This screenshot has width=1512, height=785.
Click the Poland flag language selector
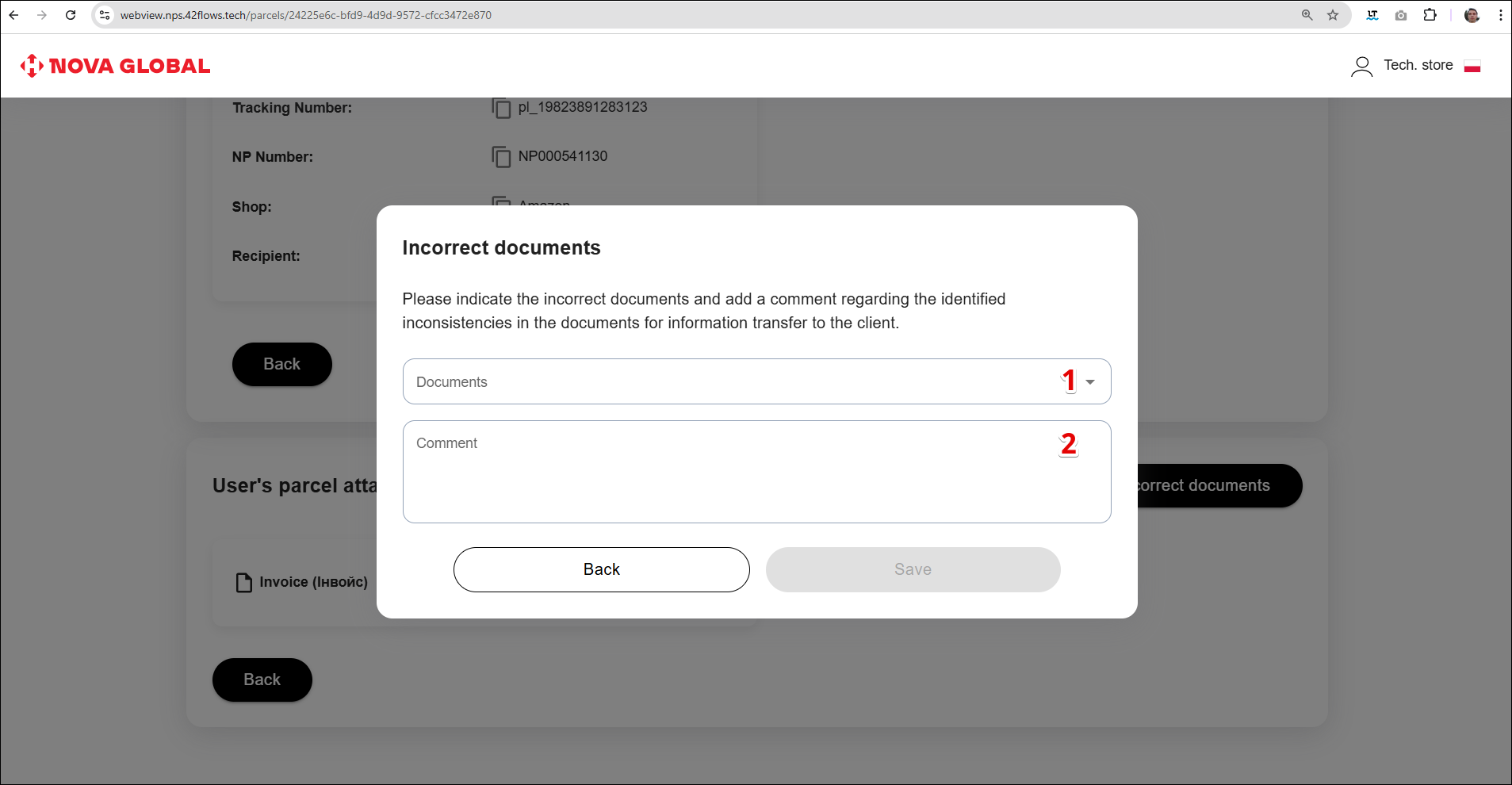[x=1472, y=67]
